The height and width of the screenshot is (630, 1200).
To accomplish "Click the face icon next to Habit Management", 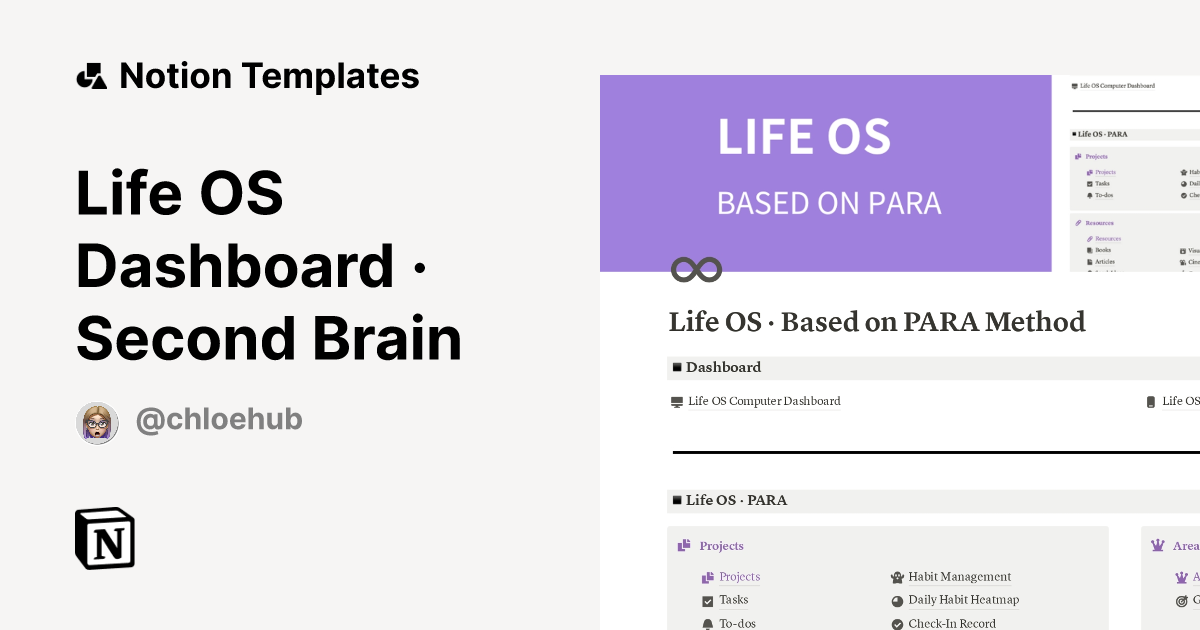I will pos(896,577).
